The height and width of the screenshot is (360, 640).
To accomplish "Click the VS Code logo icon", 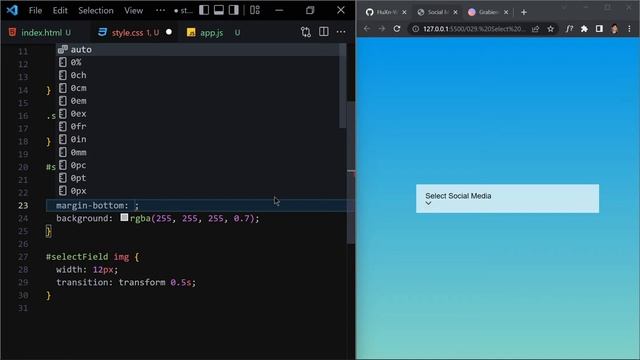I will point(12,10).
